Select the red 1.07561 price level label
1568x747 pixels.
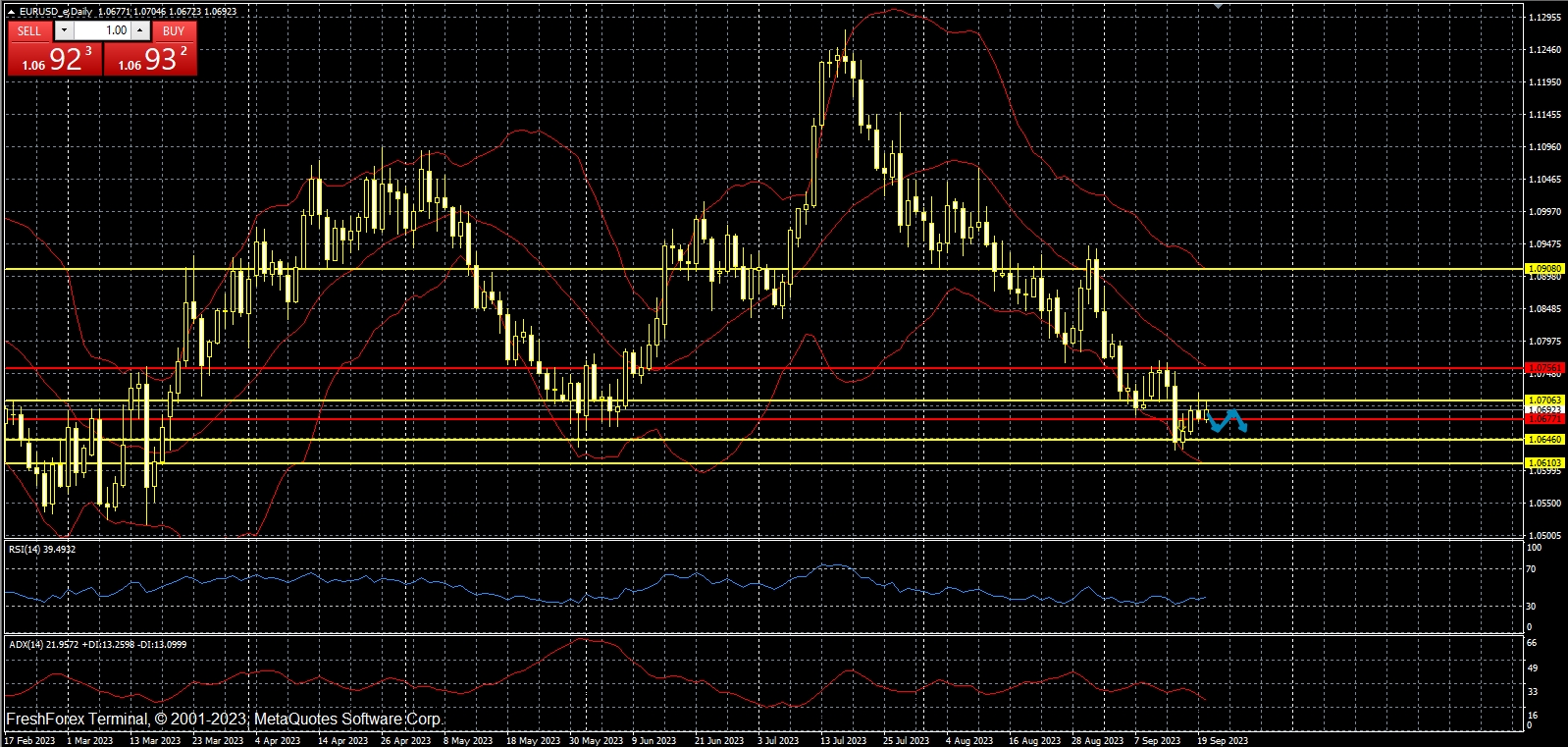[x=1545, y=368]
